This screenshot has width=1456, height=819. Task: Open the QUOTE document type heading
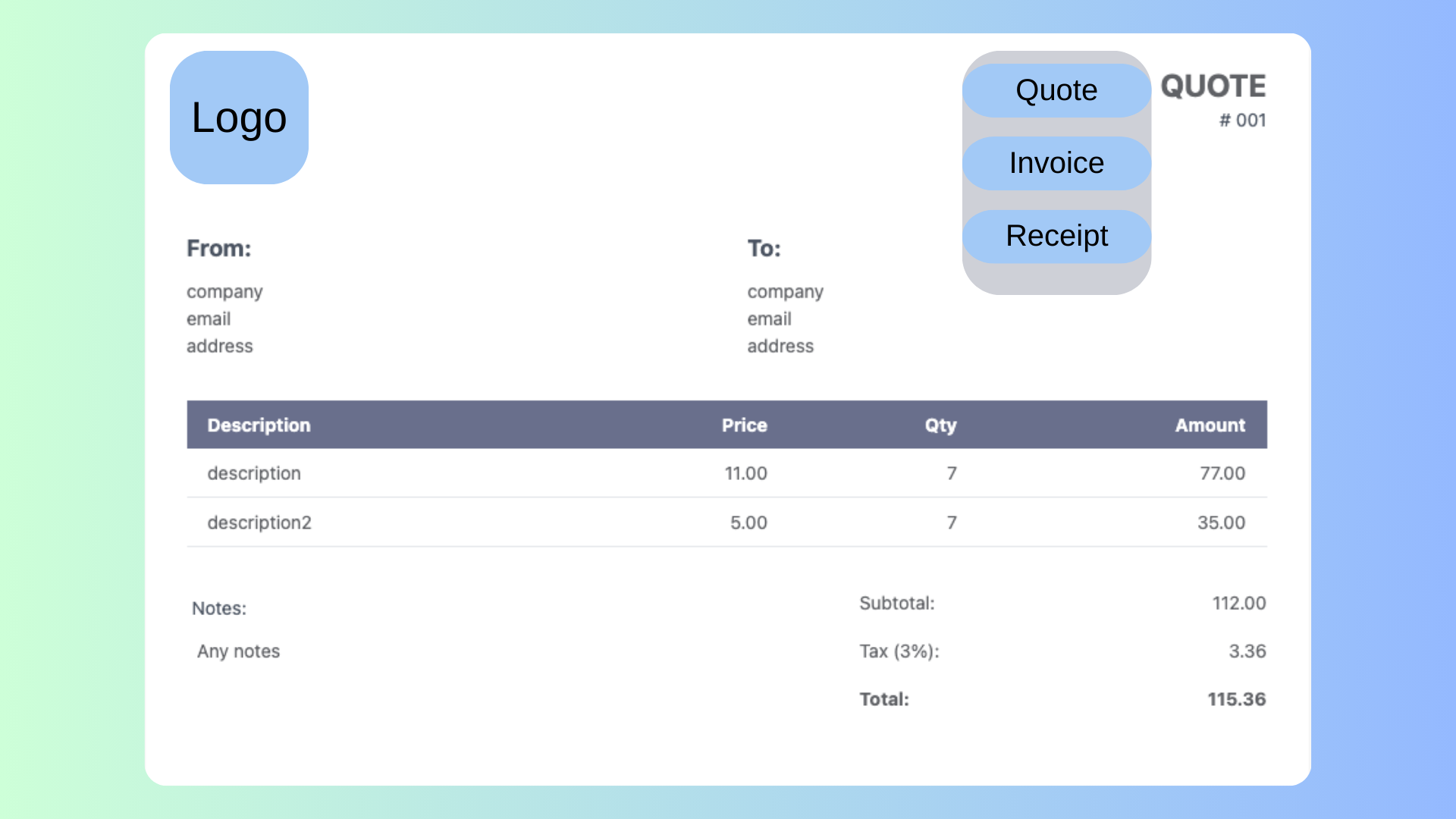[1213, 86]
